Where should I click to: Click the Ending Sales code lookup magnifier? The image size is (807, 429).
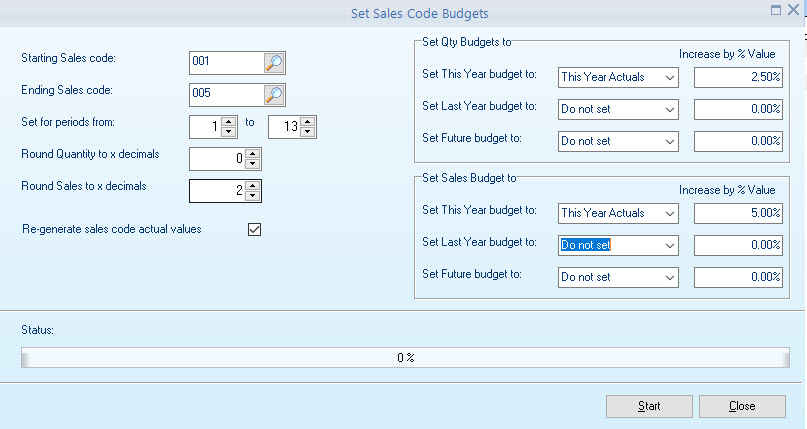274,95
